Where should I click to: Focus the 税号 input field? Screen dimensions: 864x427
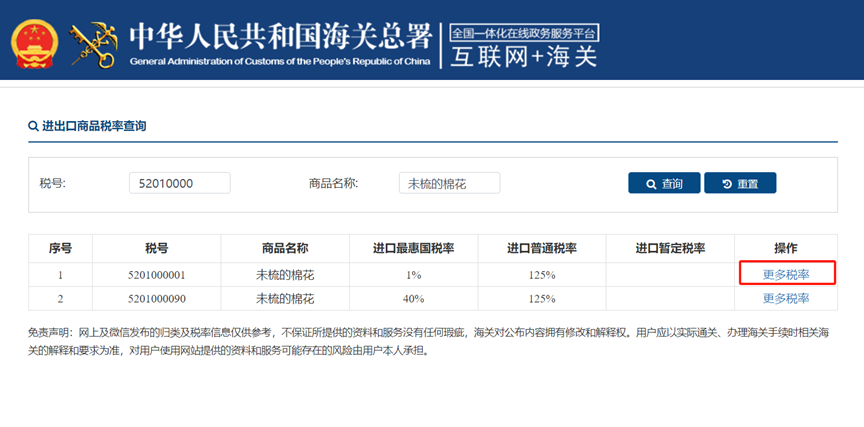click(x=179, y=183)
